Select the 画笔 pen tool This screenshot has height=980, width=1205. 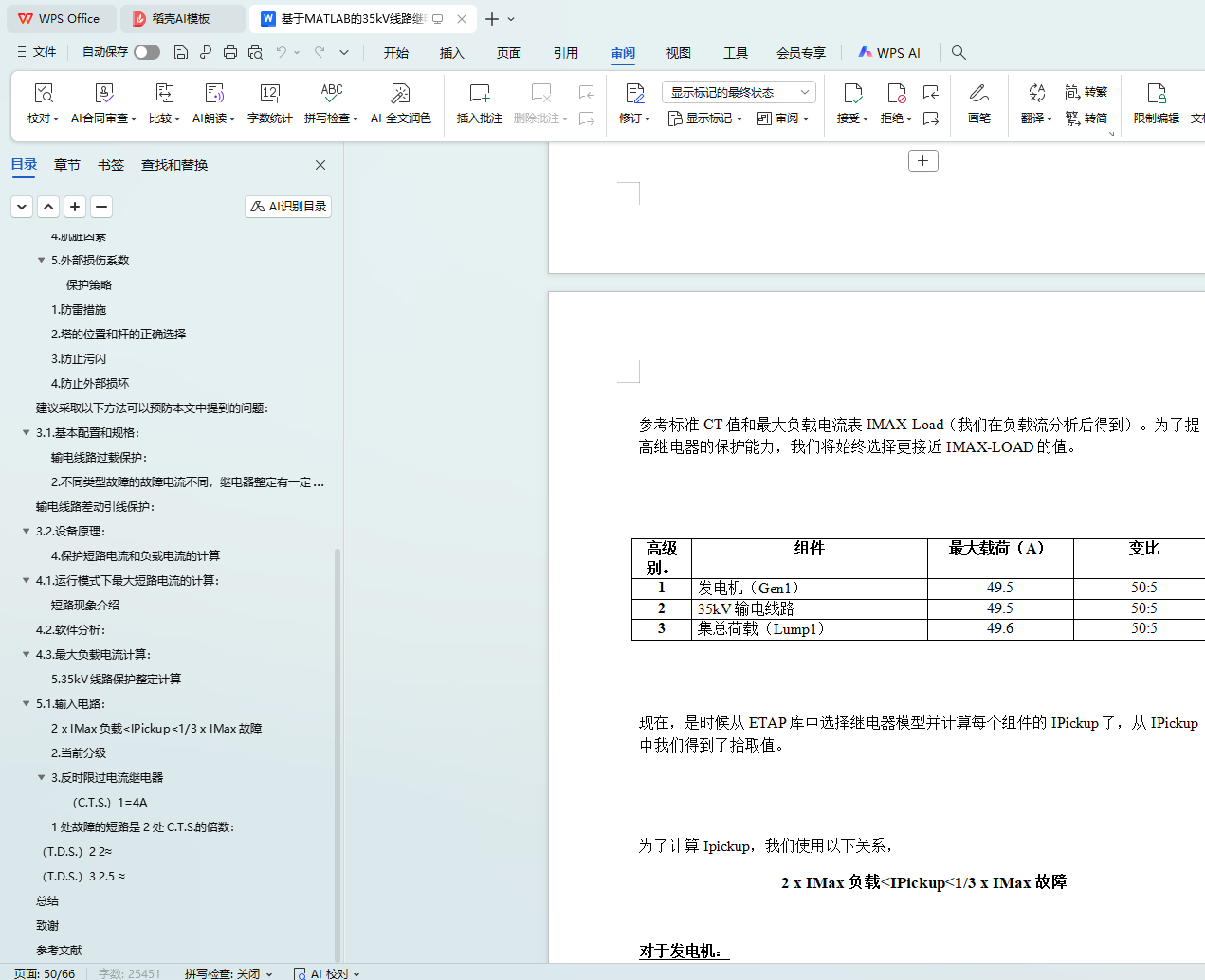[978, 102]
